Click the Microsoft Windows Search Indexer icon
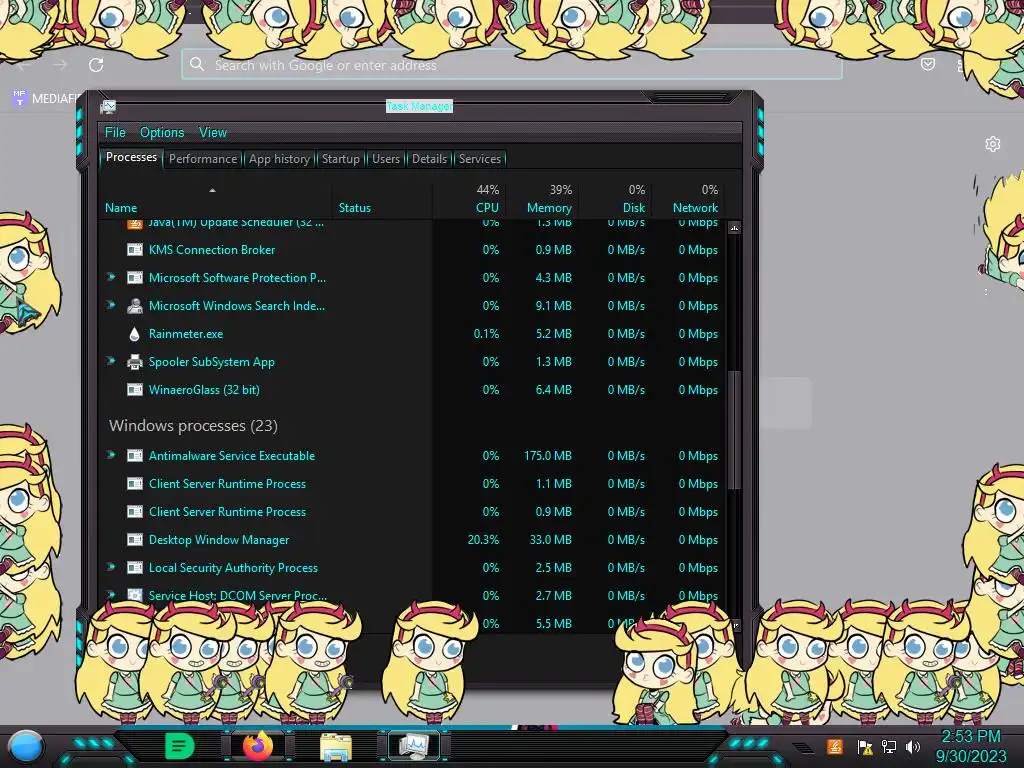The height and width of the screenshot is (768, 1024). pos(135,306)
